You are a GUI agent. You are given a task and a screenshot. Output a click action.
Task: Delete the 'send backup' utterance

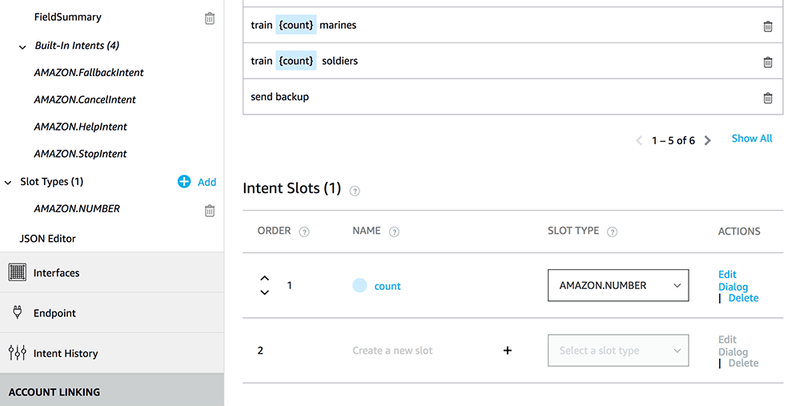click(x=767, y=98)
